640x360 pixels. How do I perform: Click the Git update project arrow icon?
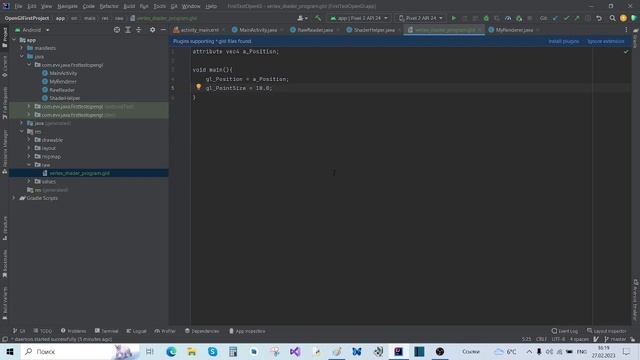[x=555, y=18]
